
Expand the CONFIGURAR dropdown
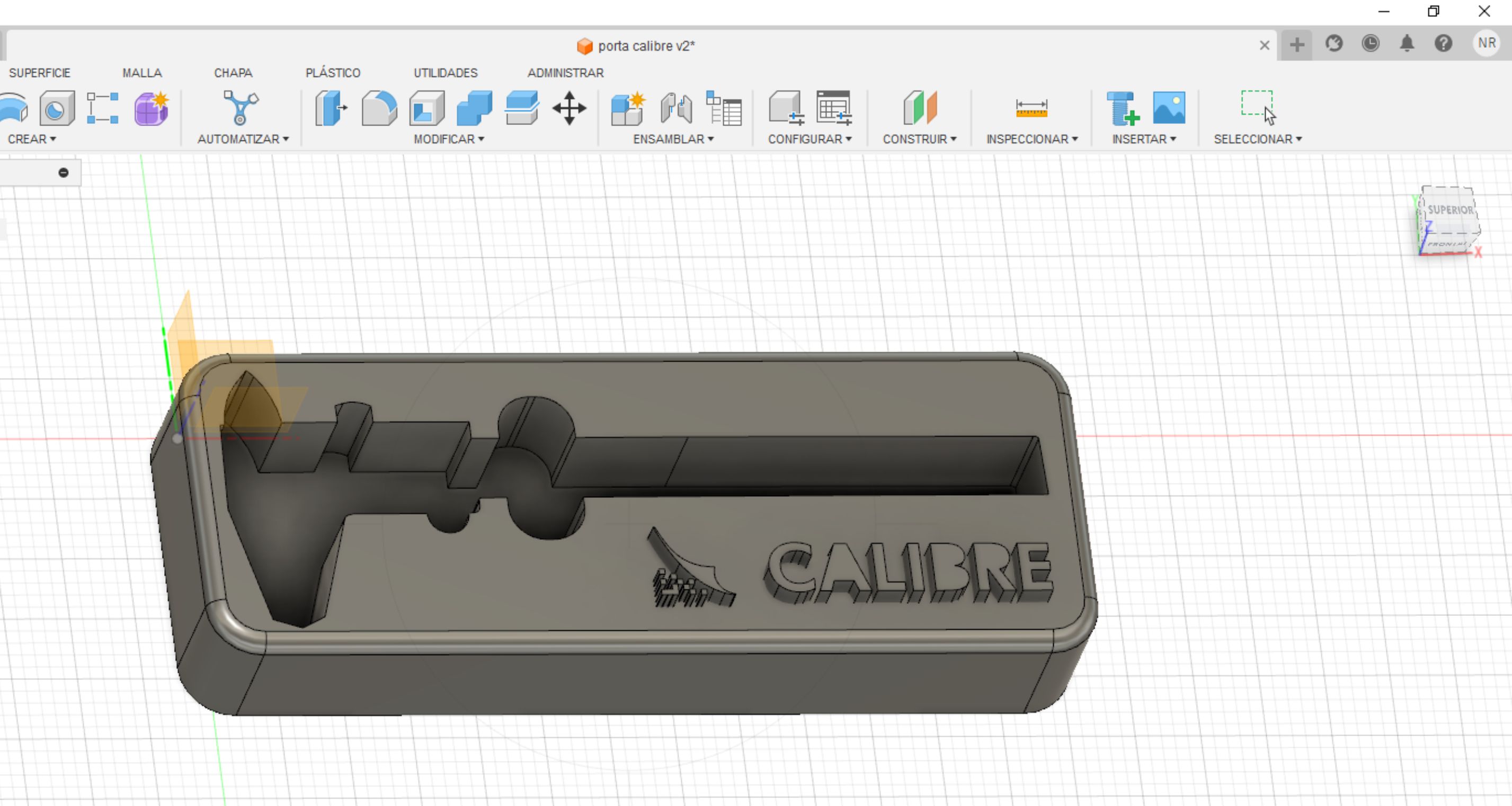click(x=810, y=139)
